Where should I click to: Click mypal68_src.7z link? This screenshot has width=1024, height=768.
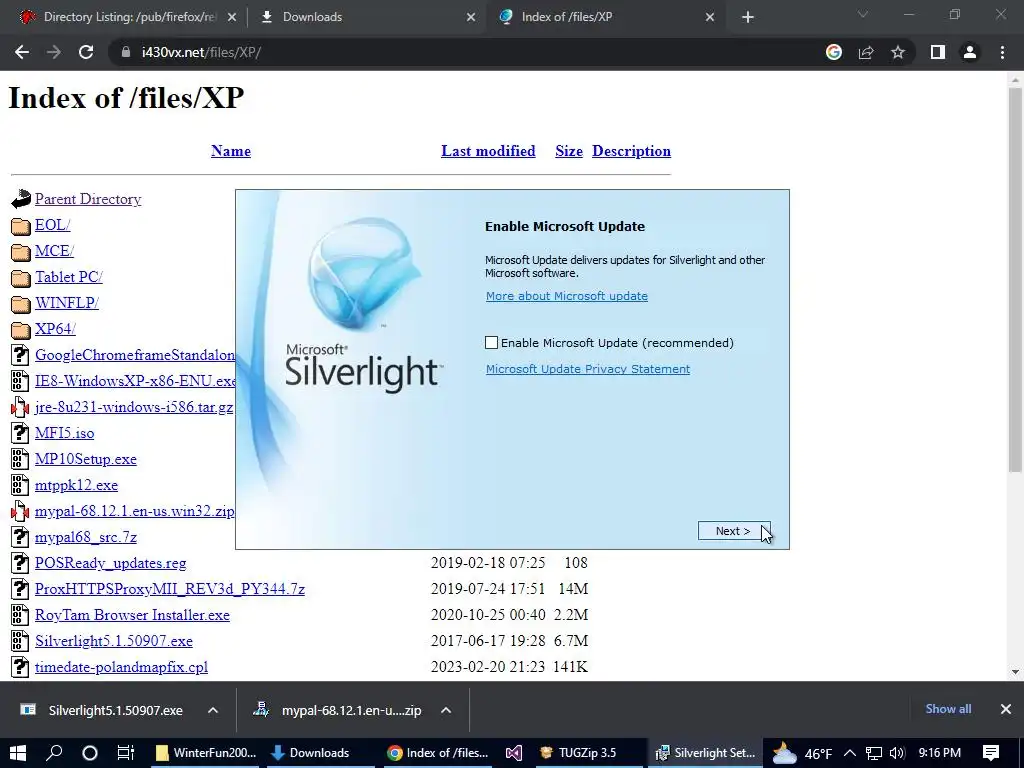coord(86,537)
